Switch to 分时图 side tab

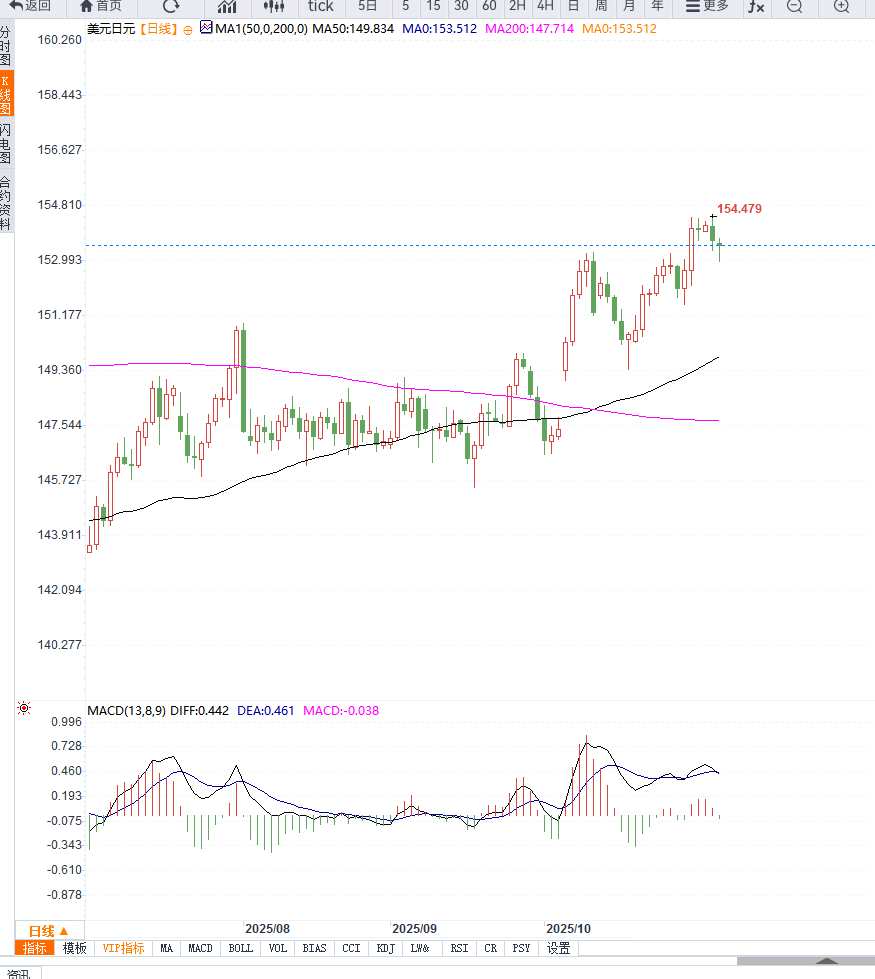coord(6,46)
